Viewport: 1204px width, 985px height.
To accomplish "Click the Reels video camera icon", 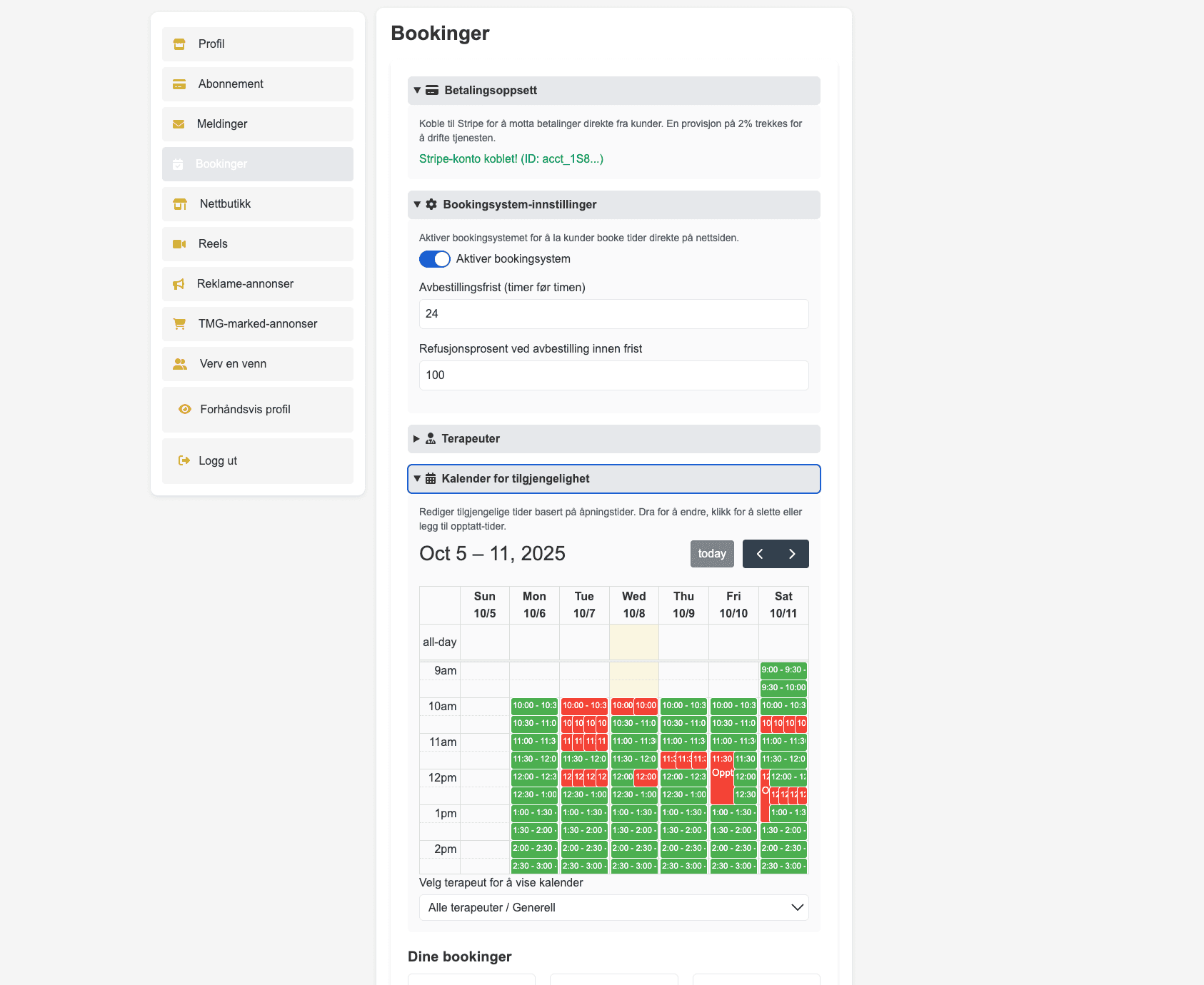I will click(179, 244).
